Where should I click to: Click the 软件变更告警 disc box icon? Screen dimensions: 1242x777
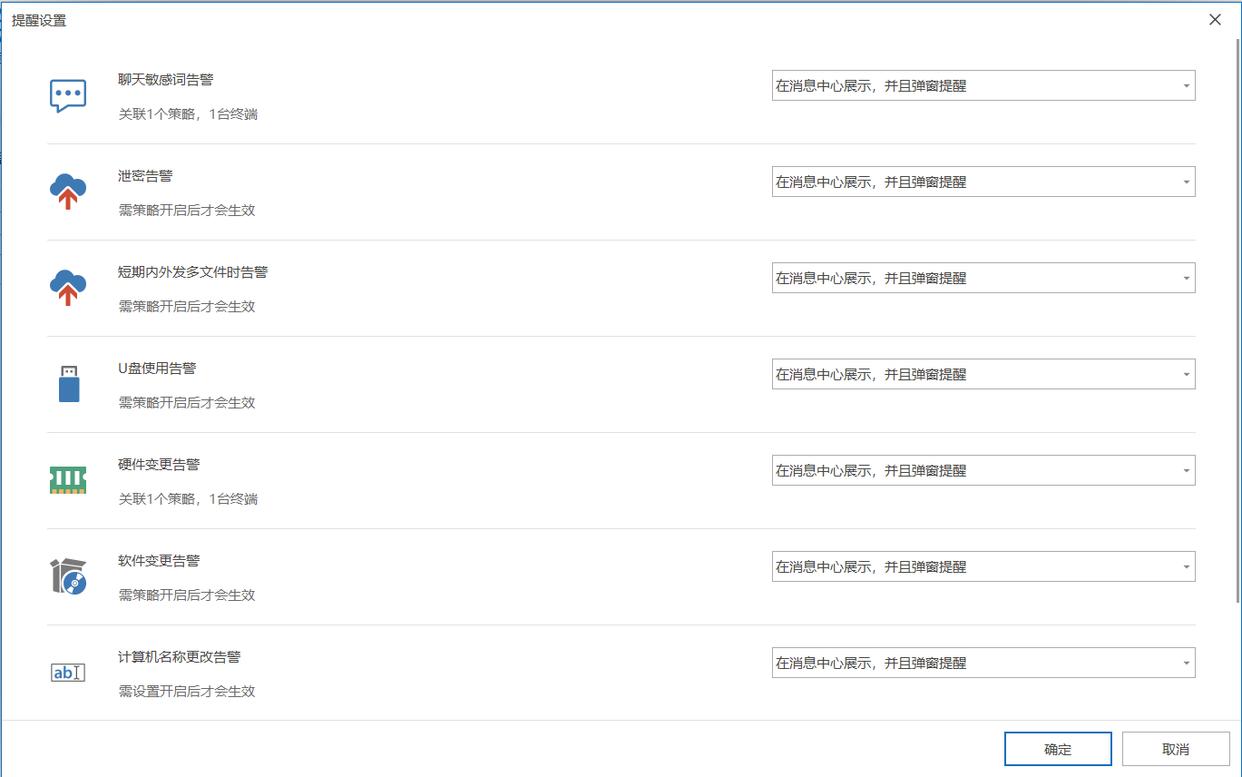68,576
